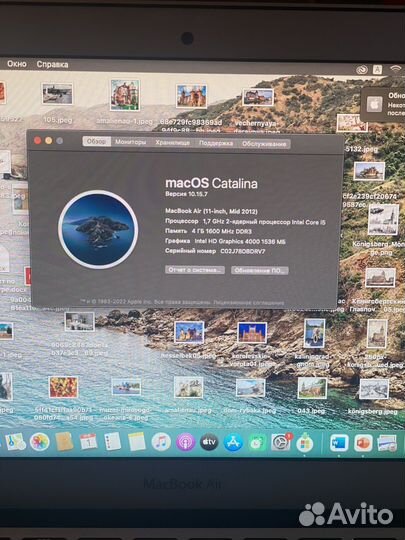Minimize the About This Mac window
405x540 pixels.
point(49,141)
